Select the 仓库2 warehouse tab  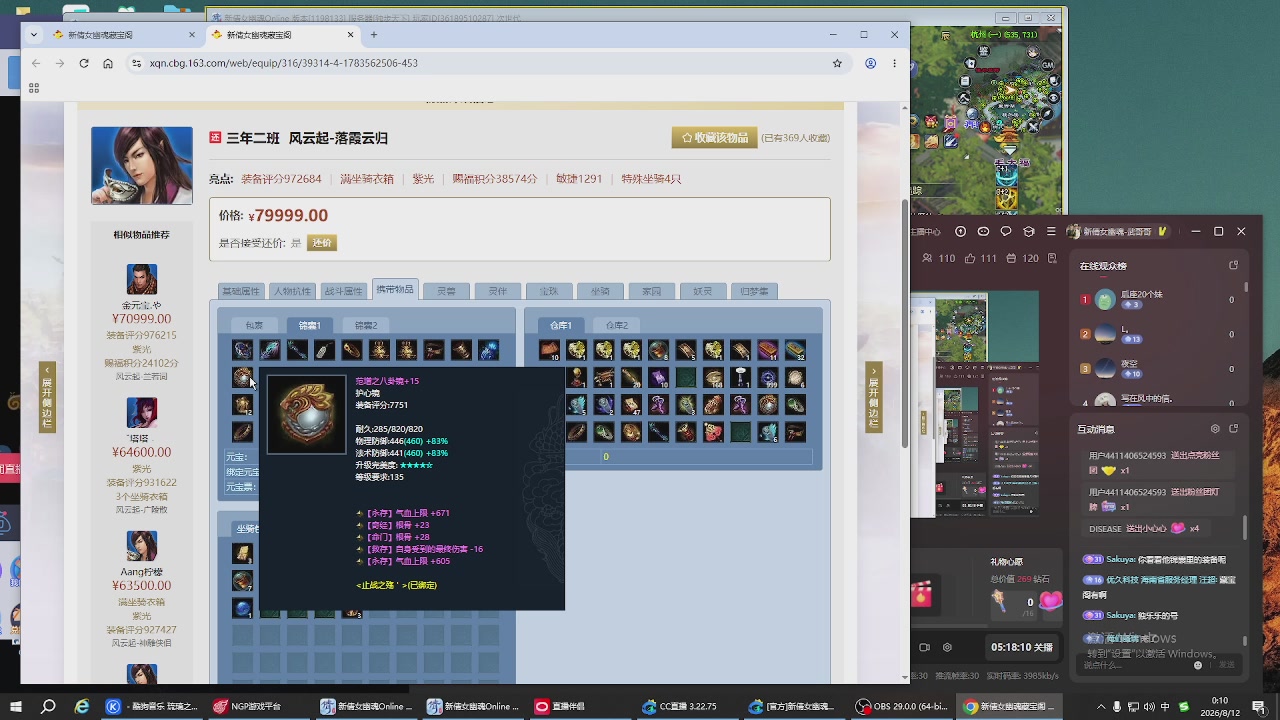point(617,325)
